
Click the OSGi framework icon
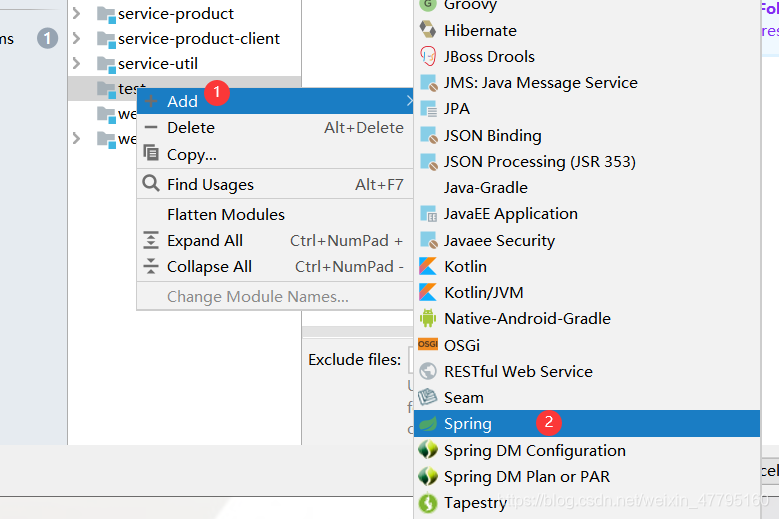coord(428,344)
